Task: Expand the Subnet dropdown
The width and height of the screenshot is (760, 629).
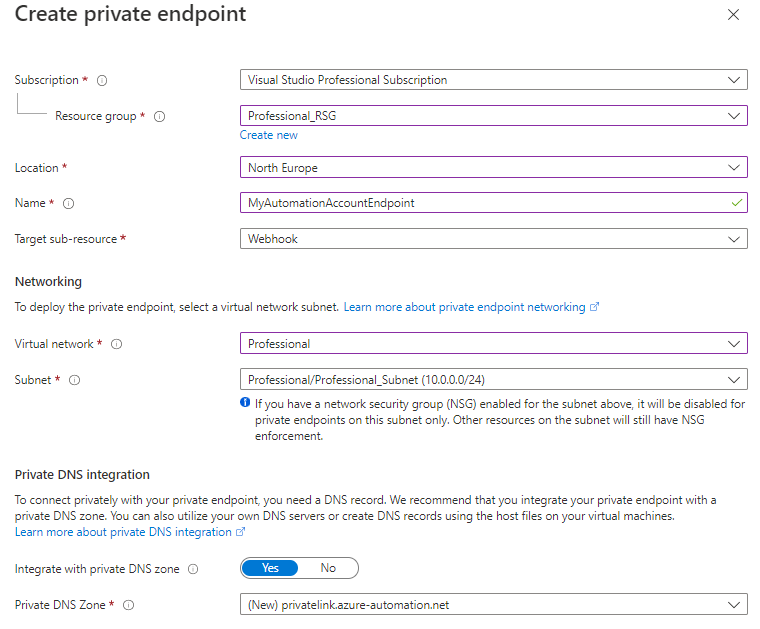Action: coord(493,380)
